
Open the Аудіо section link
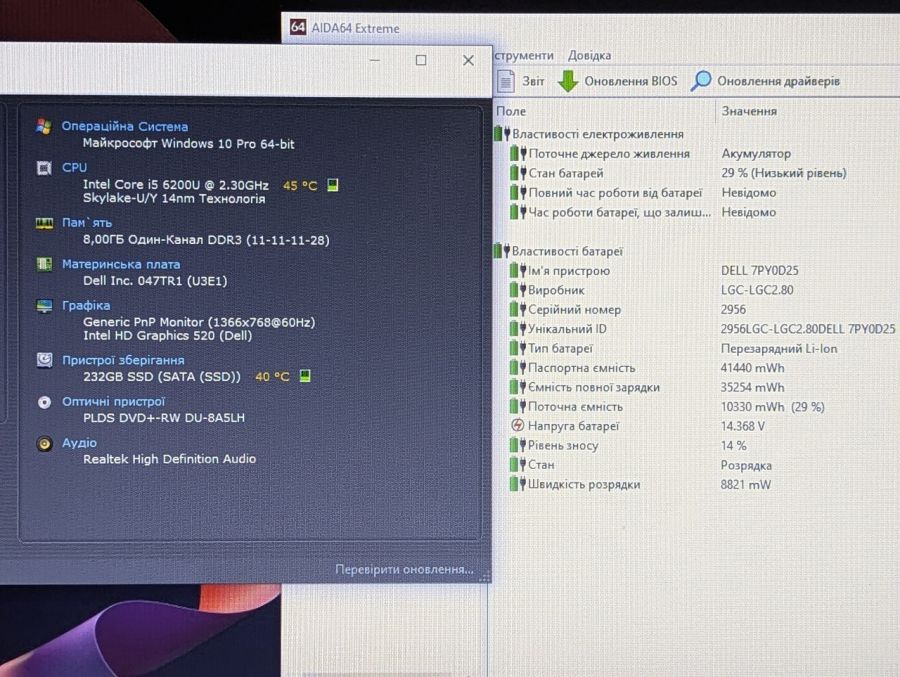pyautogui.click(x=79, y=443)
